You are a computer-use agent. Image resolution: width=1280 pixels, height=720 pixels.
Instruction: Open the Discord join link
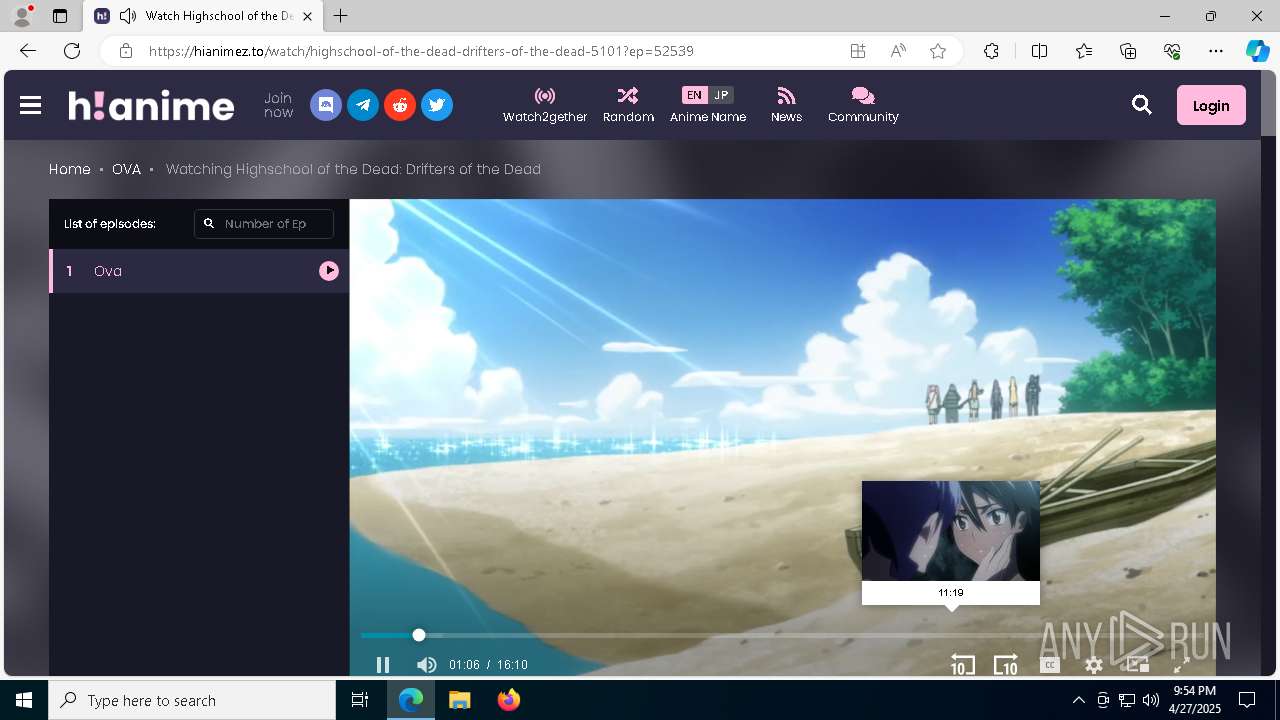[326, 105]
